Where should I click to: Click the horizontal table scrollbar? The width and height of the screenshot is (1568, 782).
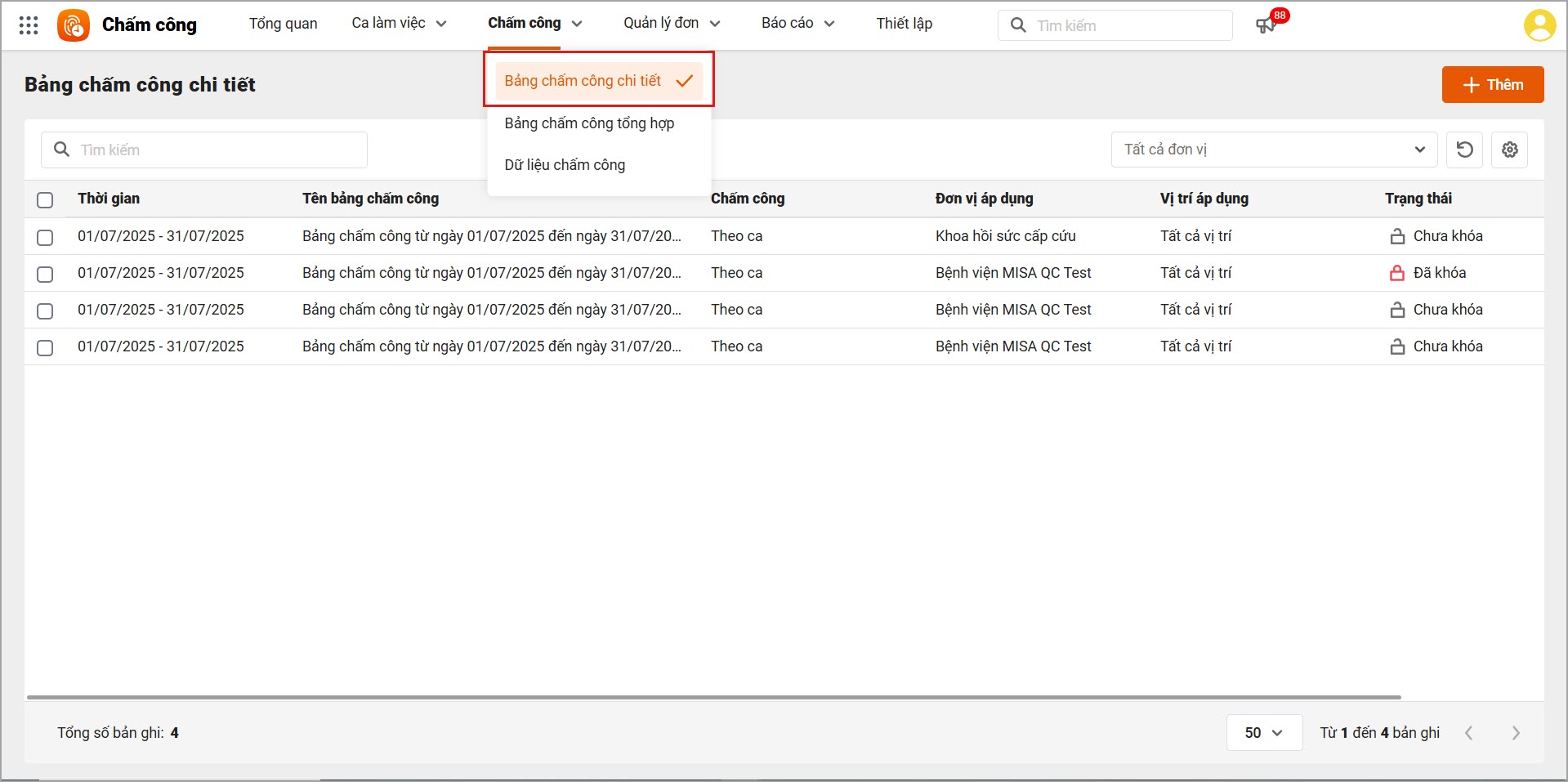point(713,697)
